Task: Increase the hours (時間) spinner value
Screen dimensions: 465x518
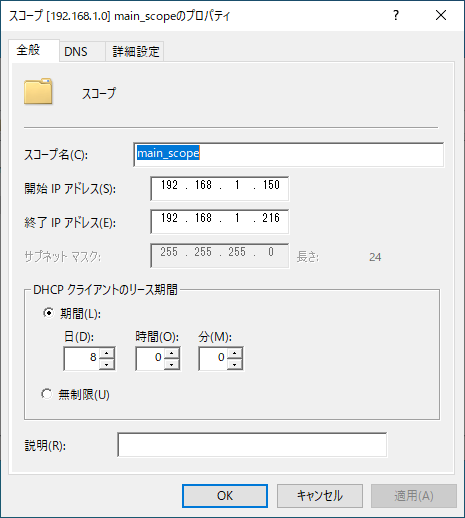Action: (x=171, y=353)
